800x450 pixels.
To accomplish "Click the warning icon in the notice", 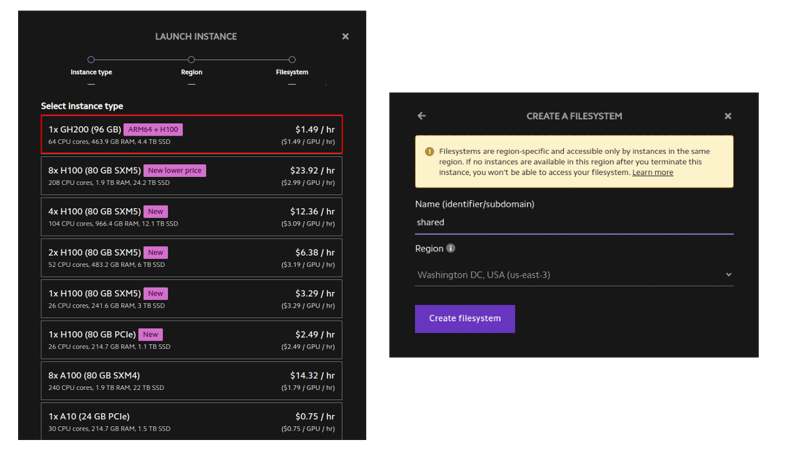I will click(x=429, y=152).
